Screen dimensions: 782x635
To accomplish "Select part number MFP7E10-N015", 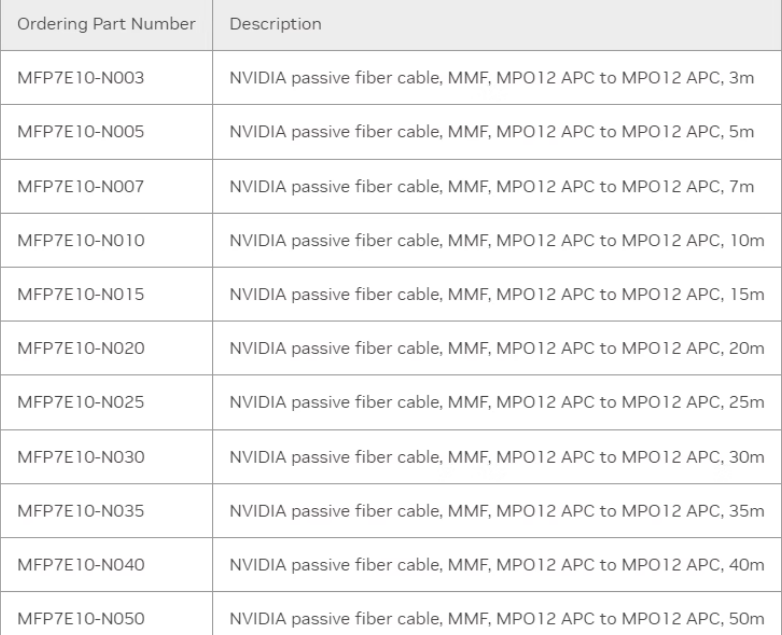I will click(81, 294).
